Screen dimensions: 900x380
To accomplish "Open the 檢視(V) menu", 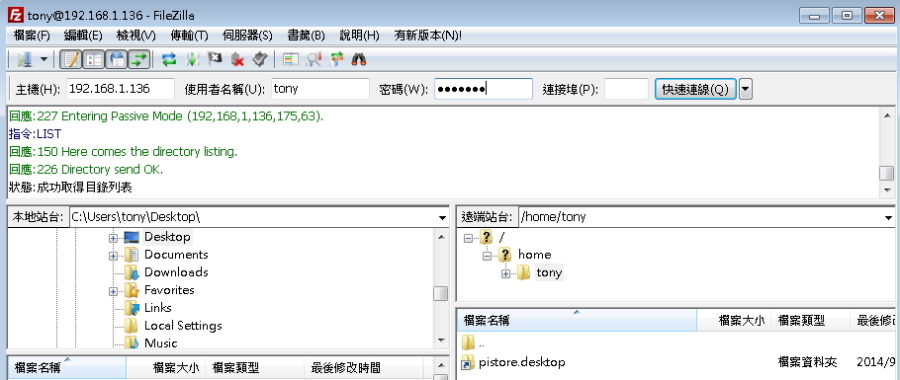I will 136,36.
